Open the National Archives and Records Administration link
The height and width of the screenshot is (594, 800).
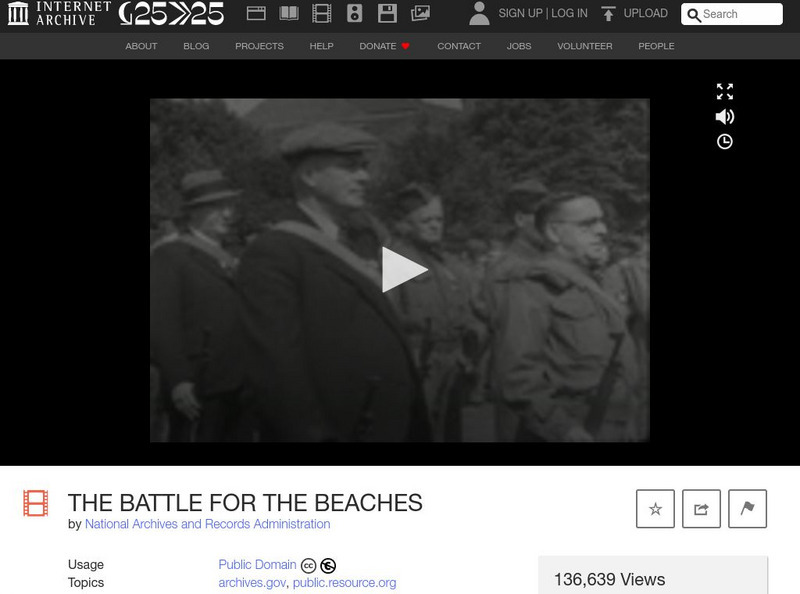(207, 524)
